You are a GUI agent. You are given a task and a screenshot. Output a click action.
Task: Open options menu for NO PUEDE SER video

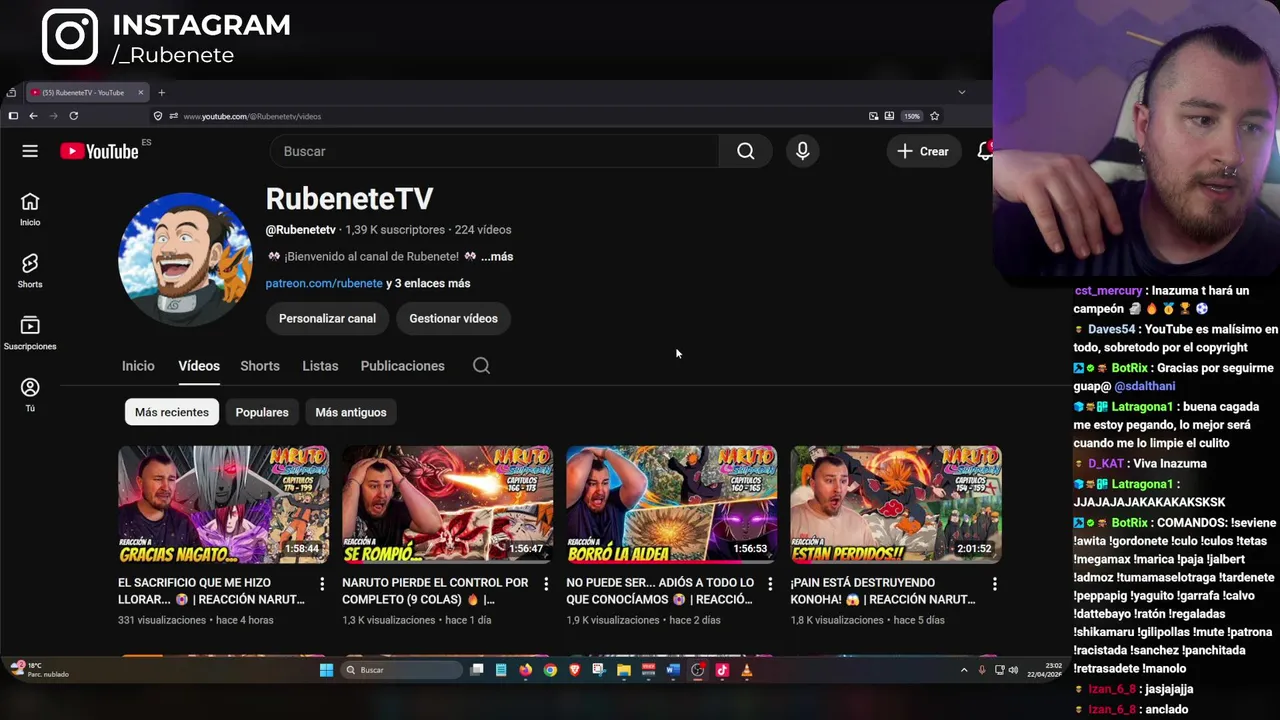coord(770,583)
